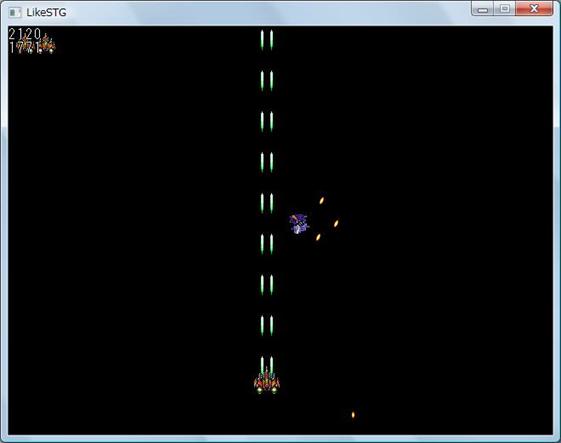Click the green laser pair just above the player ship

267,365
